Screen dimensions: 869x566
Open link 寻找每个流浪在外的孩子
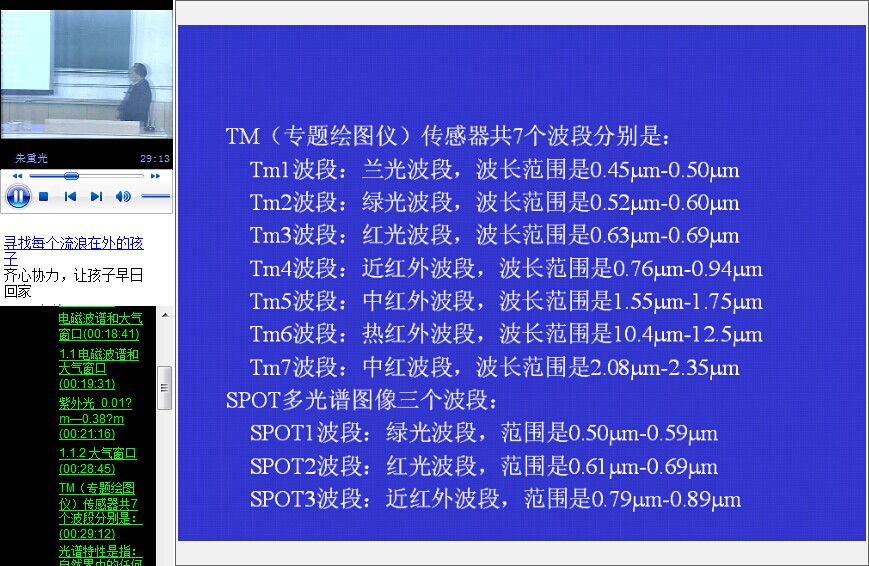pyautogui.click(x=73, y=251)
